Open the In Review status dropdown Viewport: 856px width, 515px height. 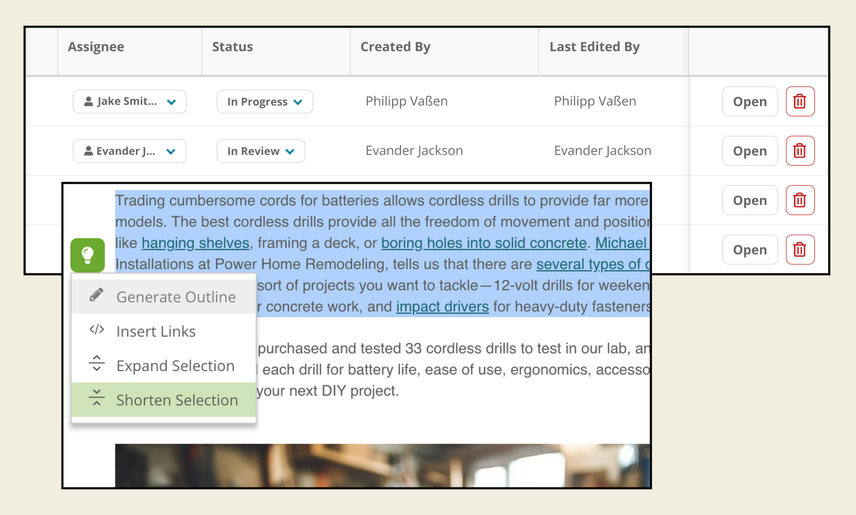tap(261, 151)
